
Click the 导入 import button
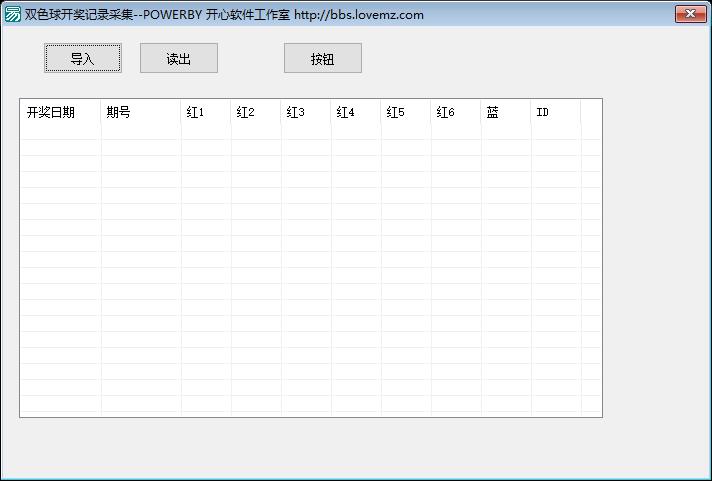point(83,58)
